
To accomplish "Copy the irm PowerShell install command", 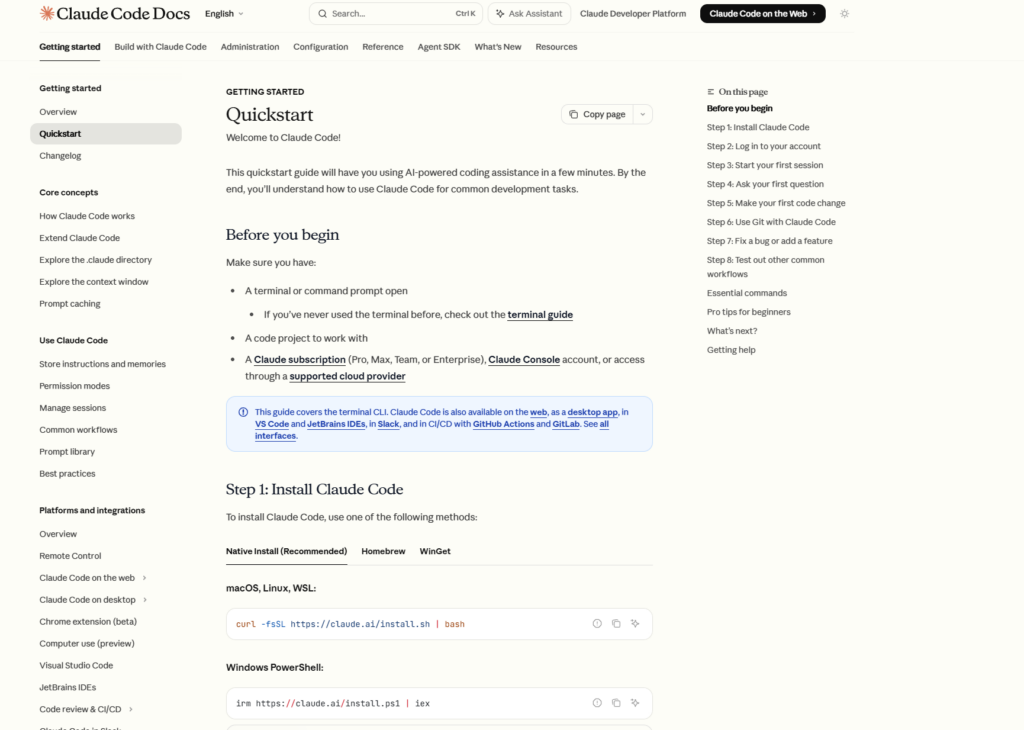I will (616, 703).
